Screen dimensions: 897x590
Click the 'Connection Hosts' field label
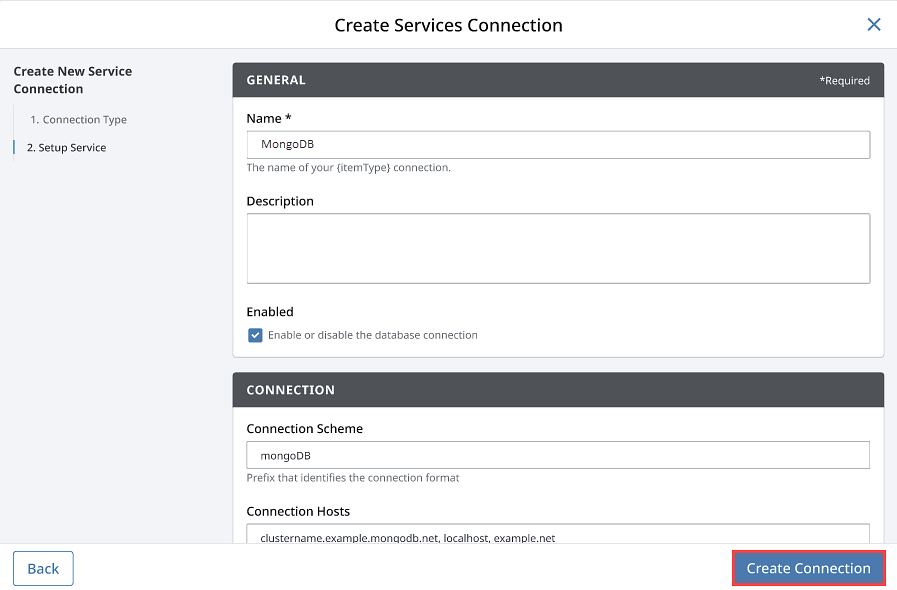(x=298, y=512)
